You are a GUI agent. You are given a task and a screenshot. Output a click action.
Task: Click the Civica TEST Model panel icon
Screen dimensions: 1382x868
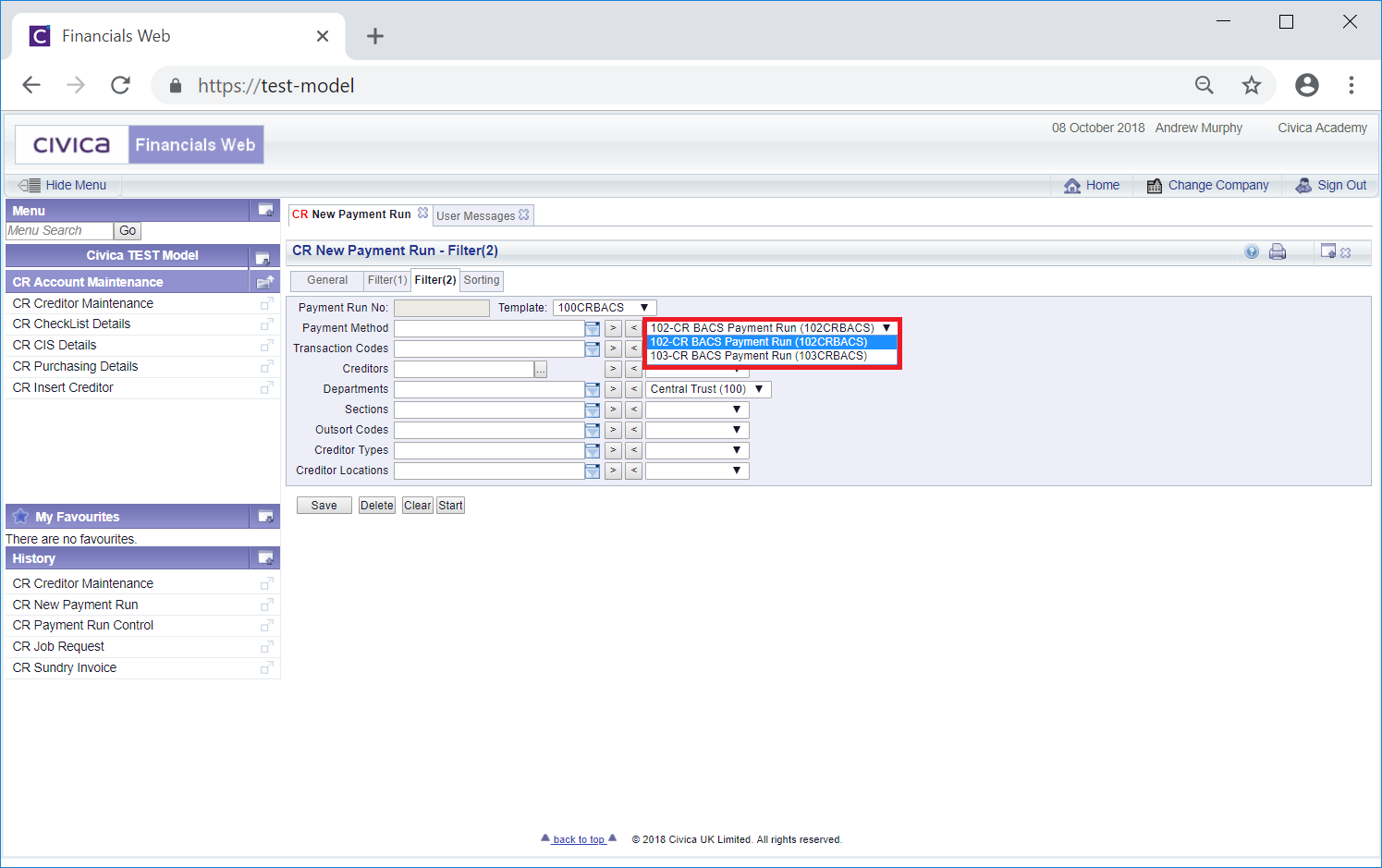coord(263,258)
